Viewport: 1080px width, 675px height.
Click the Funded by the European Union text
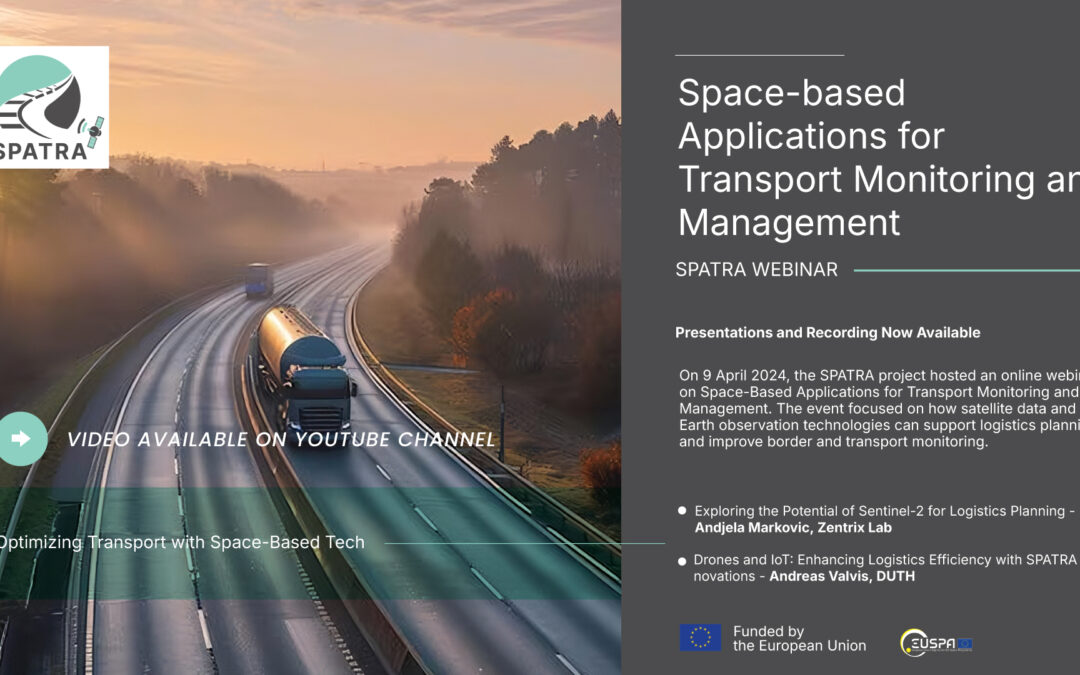tap(799, 638)
